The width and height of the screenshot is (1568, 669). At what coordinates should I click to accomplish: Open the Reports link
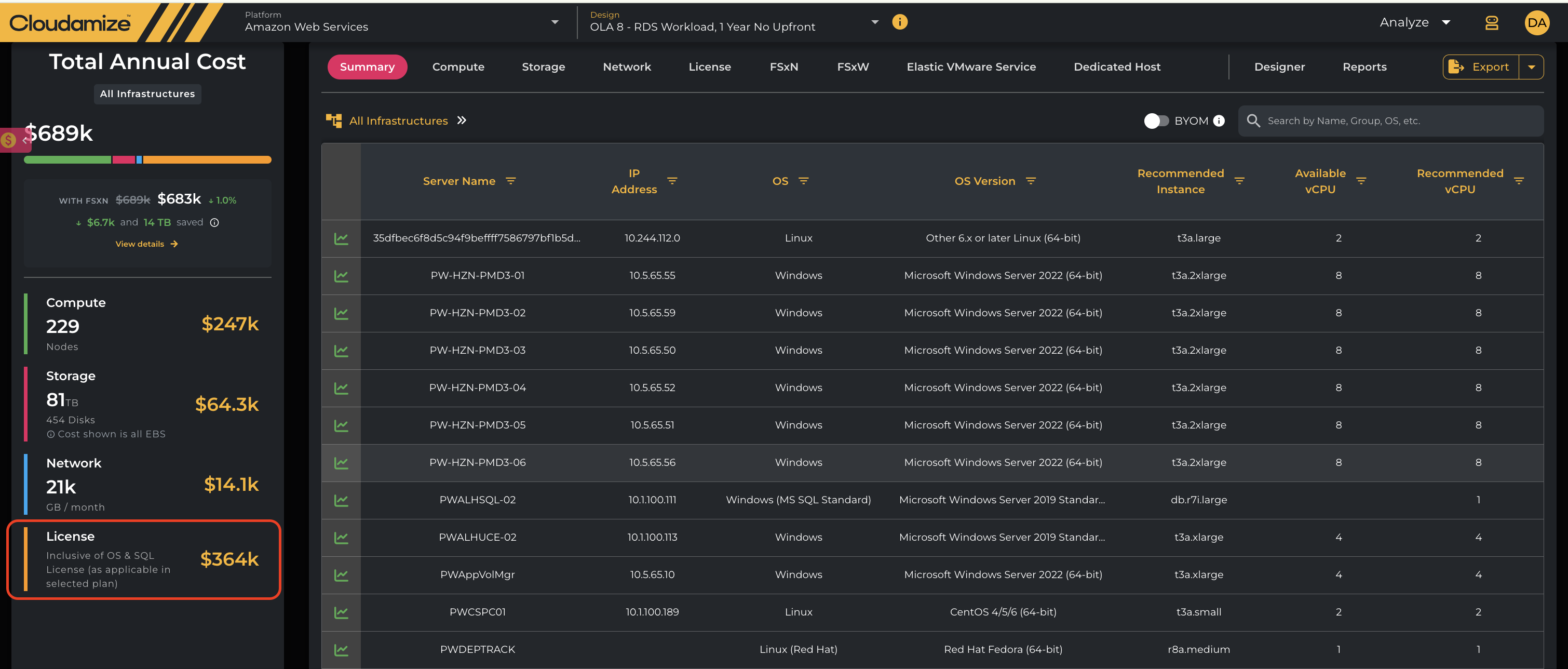[x=1364, y=67]
